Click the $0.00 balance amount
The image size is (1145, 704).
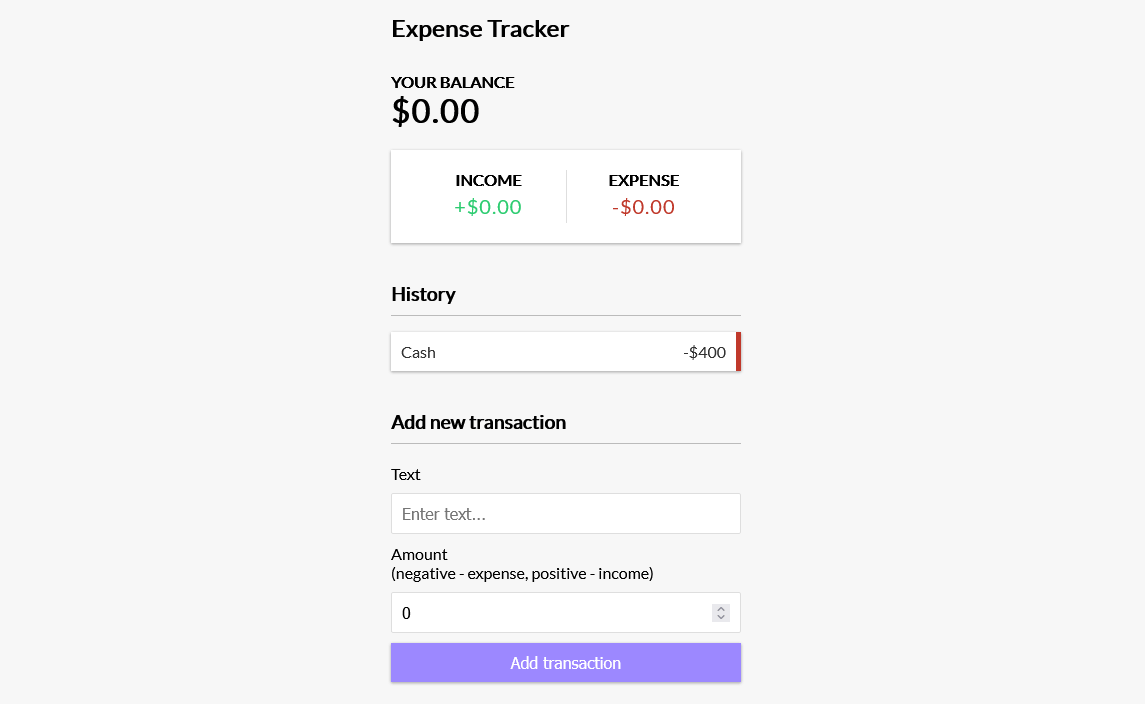[435, 111]
